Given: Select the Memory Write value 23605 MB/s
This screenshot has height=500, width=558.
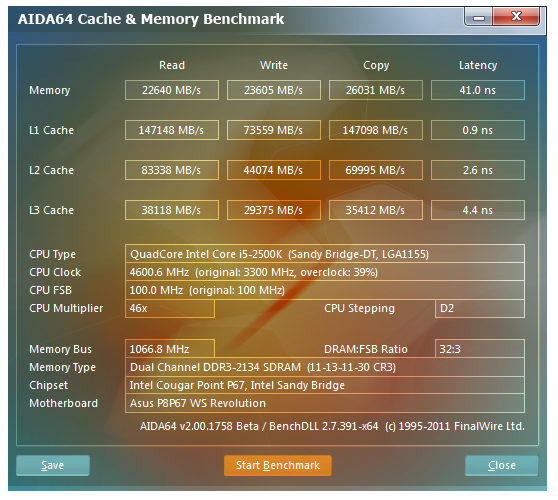Looking at the screenshot, I should click(274, 90).
